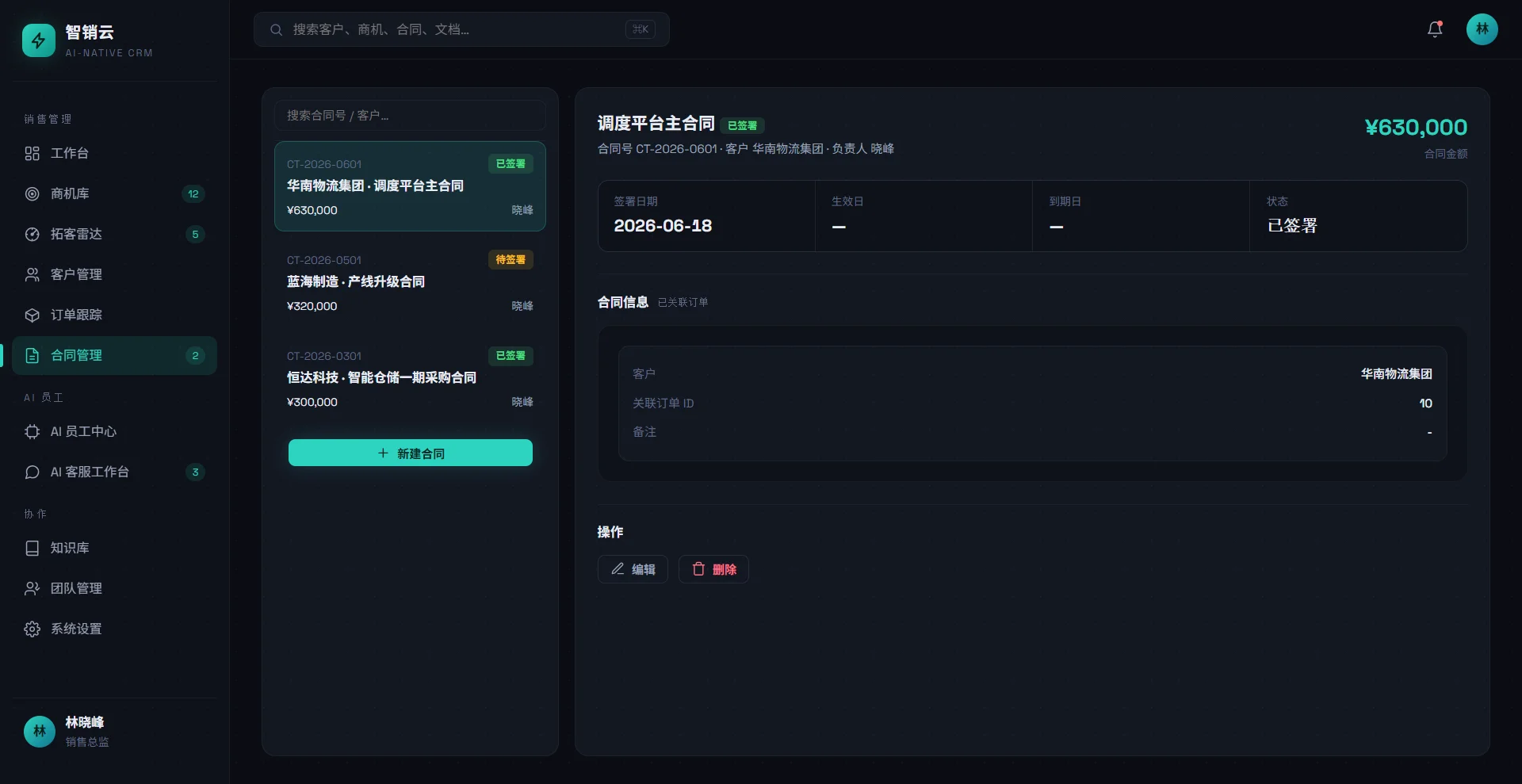Image resolution: width=1522 pixels, height=784 pixels.
Task: Click the 搜索合同号 / 客户 input
Action: pyautogui.click(x=410, y=116)
